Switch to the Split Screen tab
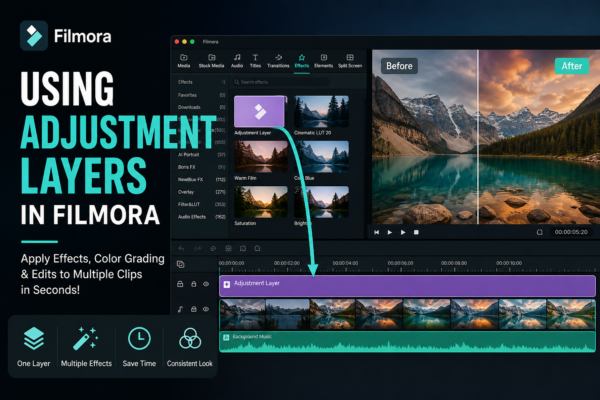The height and width of the screenshot is (400, 600). coord(350,61)
